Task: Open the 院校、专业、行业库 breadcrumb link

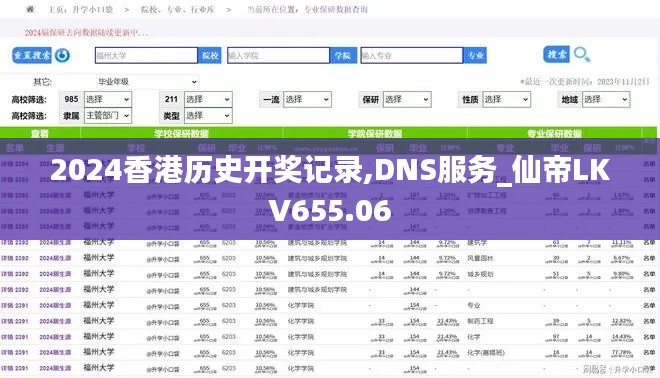Action: tap(178, 9)
